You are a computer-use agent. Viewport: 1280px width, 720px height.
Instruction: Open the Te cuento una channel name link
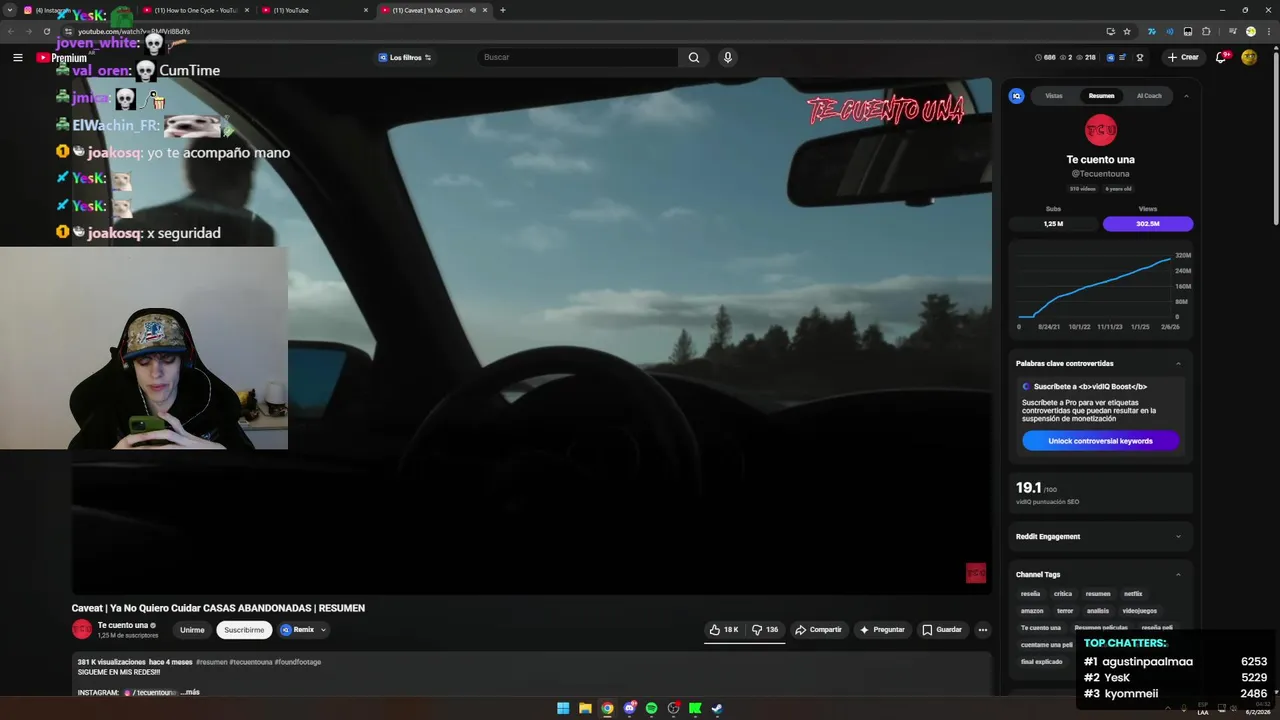[122, 625]
